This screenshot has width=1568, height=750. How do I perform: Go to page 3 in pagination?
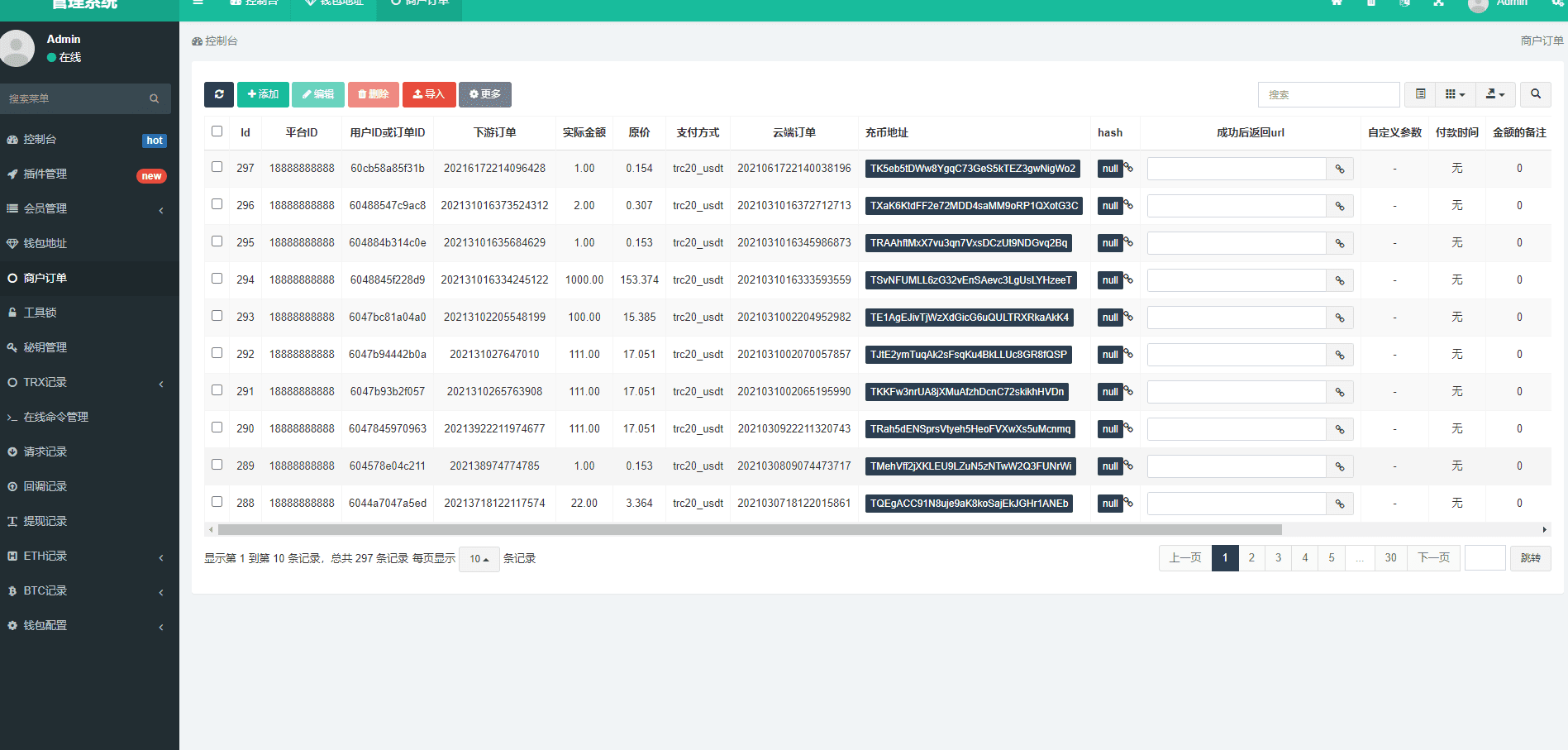1278,558
